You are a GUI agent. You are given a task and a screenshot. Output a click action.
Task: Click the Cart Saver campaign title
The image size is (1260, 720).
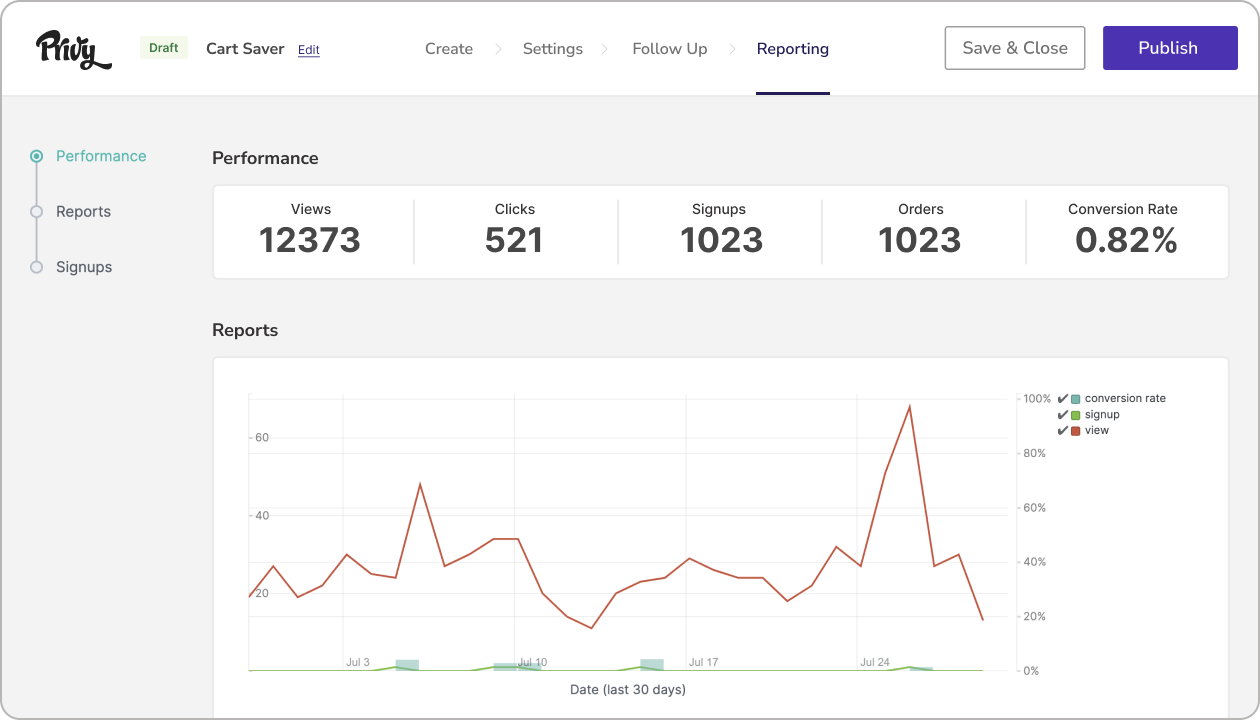pos(245,48)
